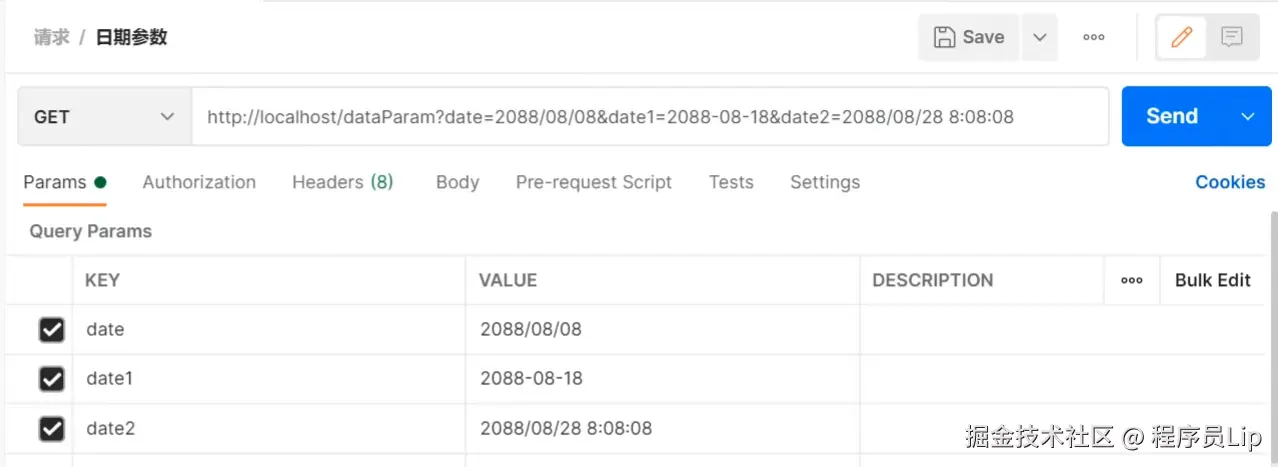Expand the Save options arrow
Screen dimensions: 1278x467
[x=1040, y=37]
